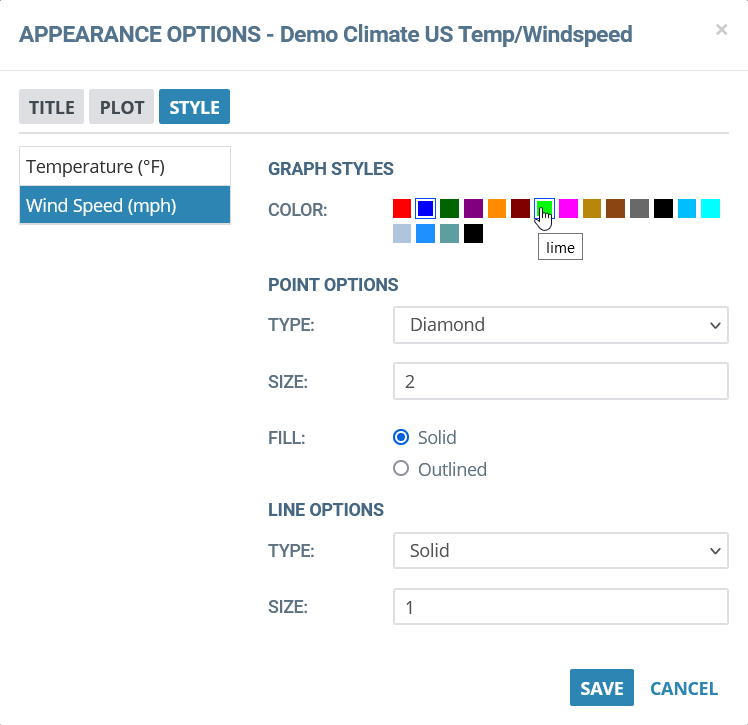
Task: Pick the red color swatch
Action: point(402,208)
